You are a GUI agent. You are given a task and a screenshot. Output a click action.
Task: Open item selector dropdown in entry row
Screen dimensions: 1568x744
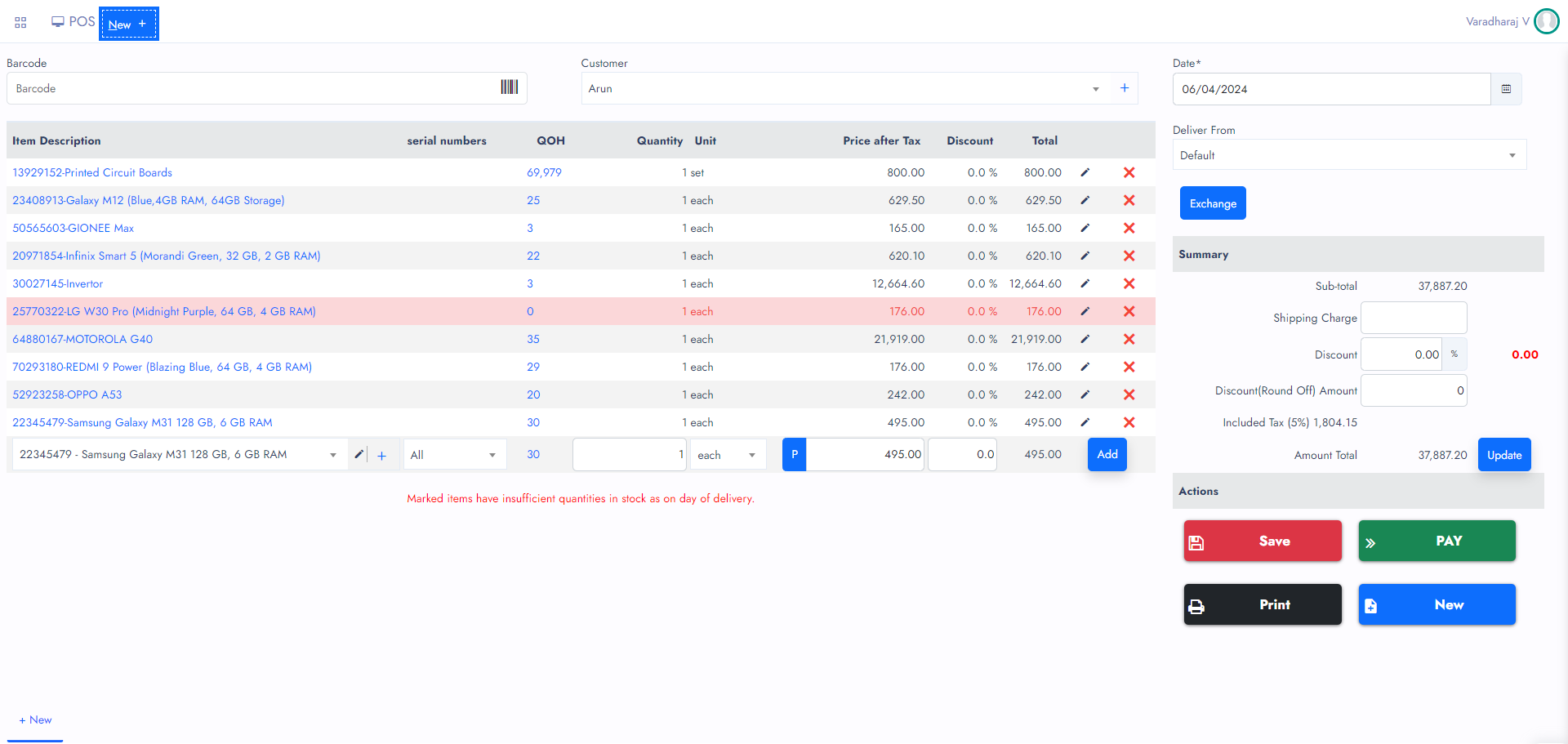click(180, 454)
